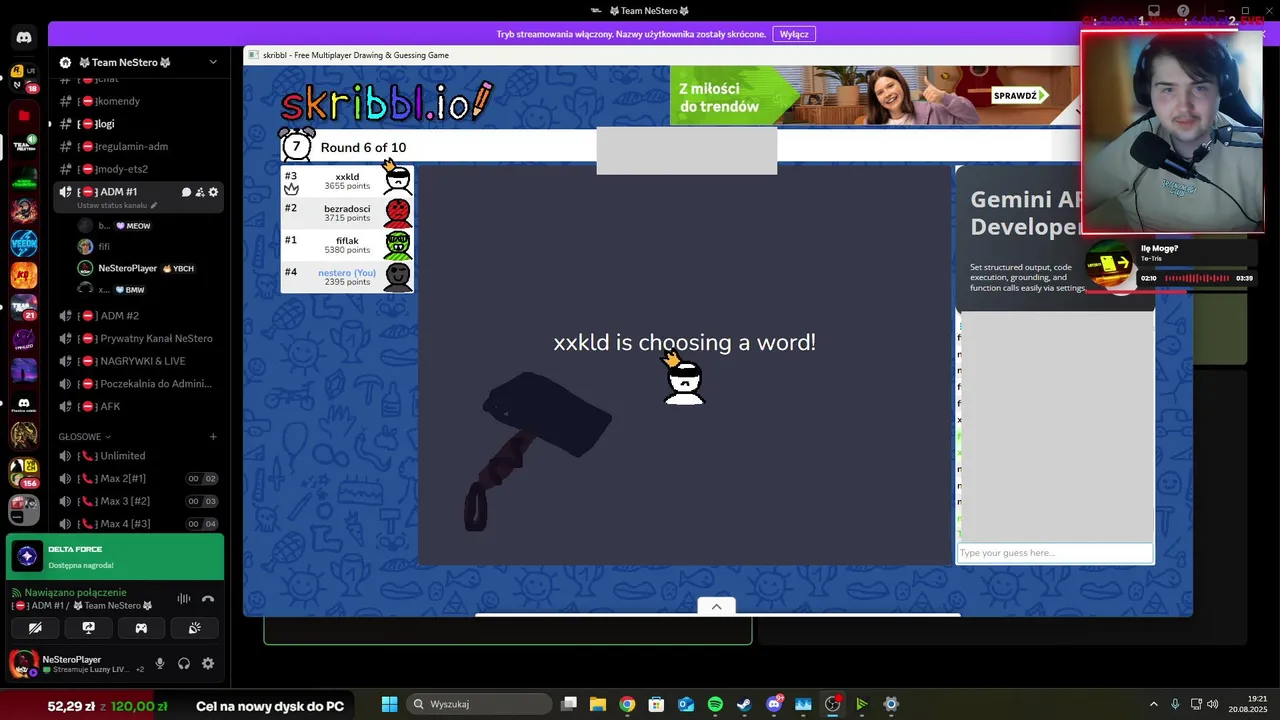Click the Wyszukaj taskbar search box

pos(479,704)
